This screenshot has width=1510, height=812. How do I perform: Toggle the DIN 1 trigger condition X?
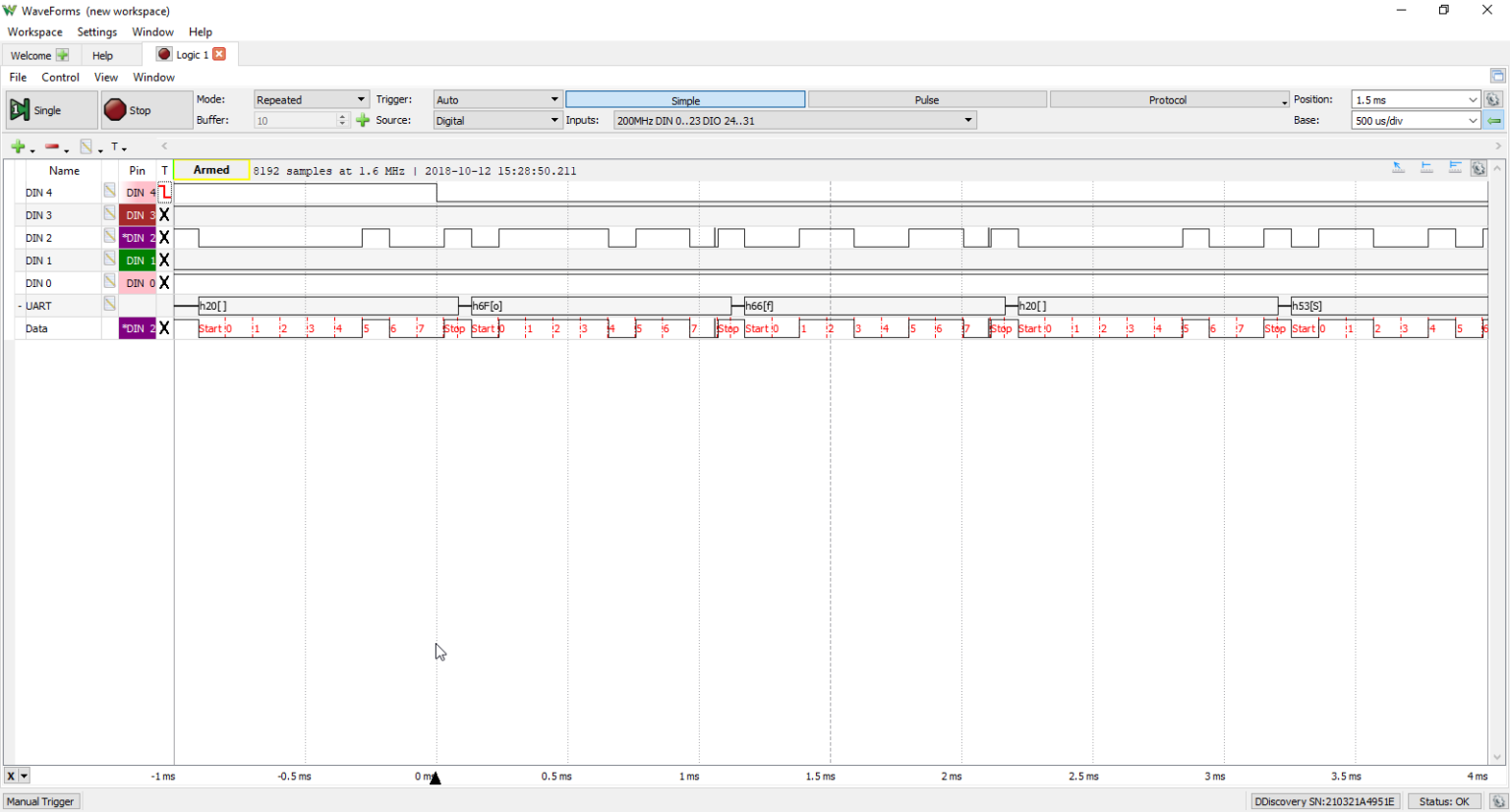(x=164, y=261)
